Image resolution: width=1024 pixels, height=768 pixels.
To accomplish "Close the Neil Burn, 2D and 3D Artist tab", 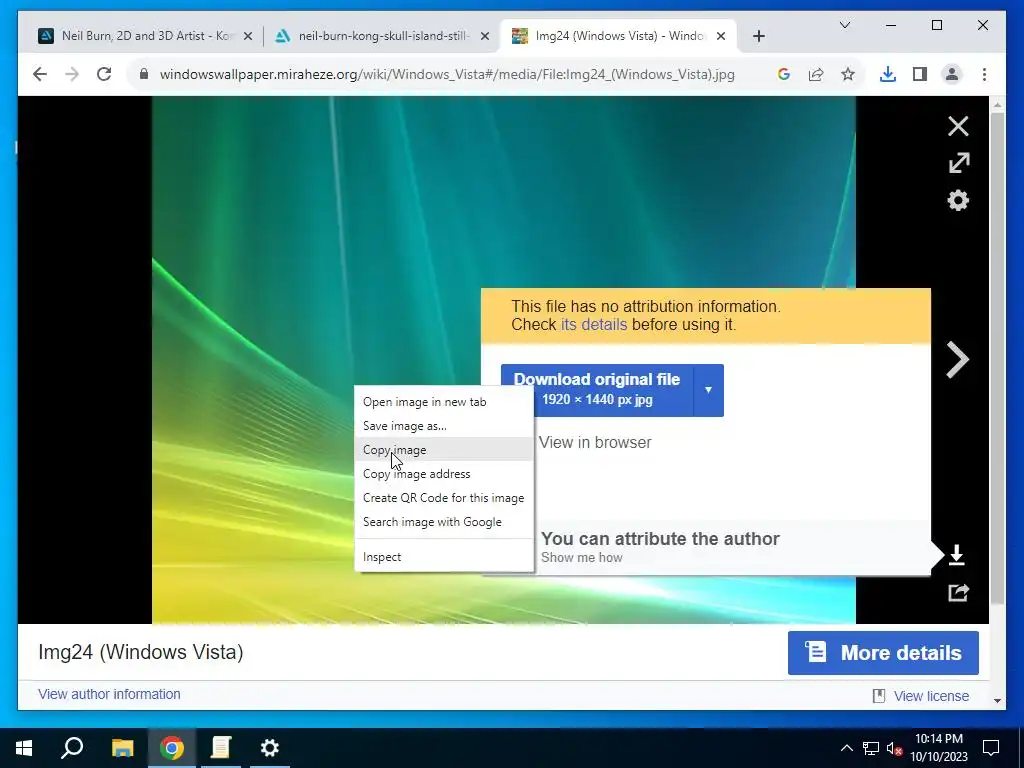I will tap(248, 37).
